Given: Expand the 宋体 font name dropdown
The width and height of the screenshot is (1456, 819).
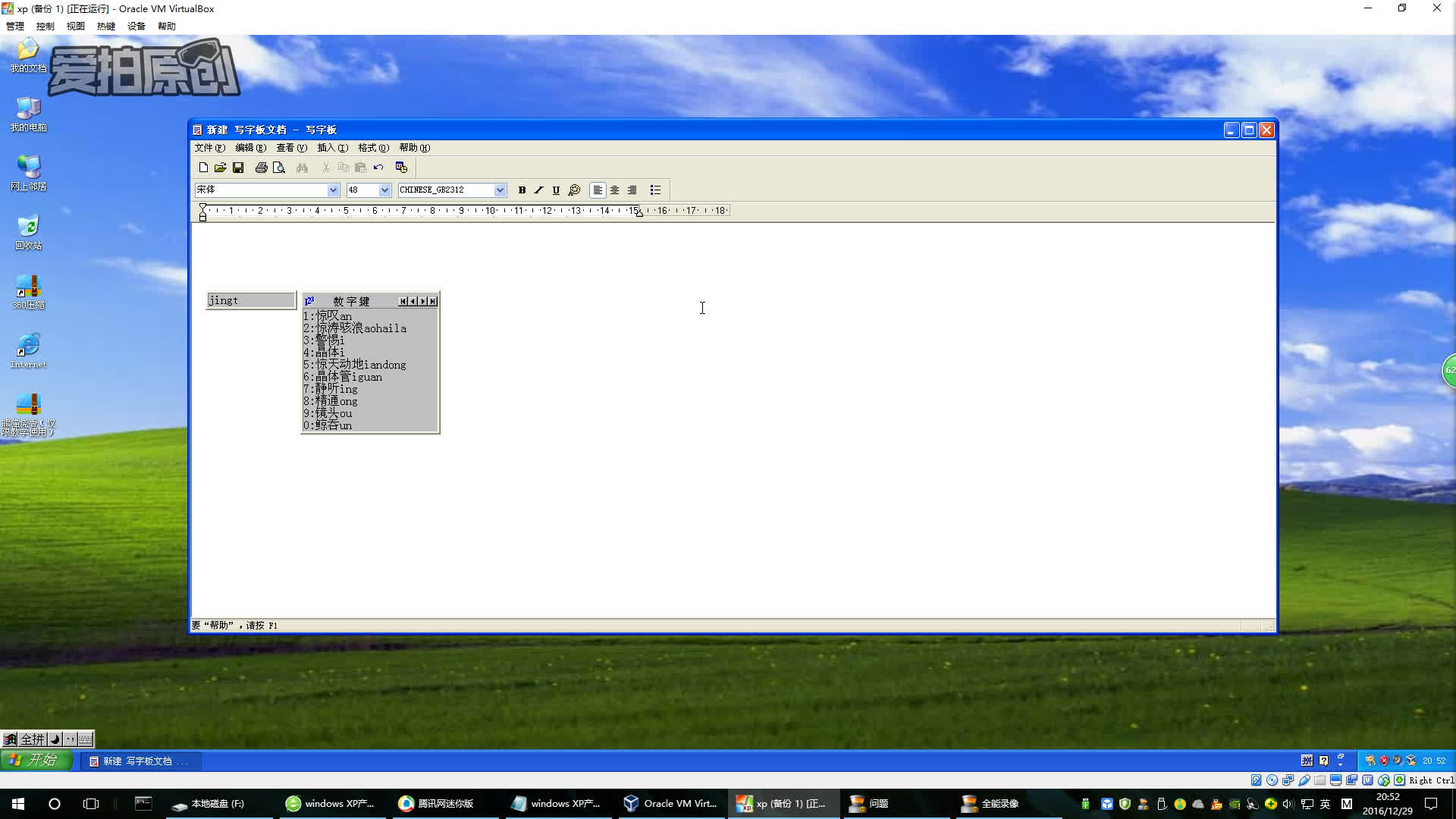Looking at the screenshot, I should (333, 190).
